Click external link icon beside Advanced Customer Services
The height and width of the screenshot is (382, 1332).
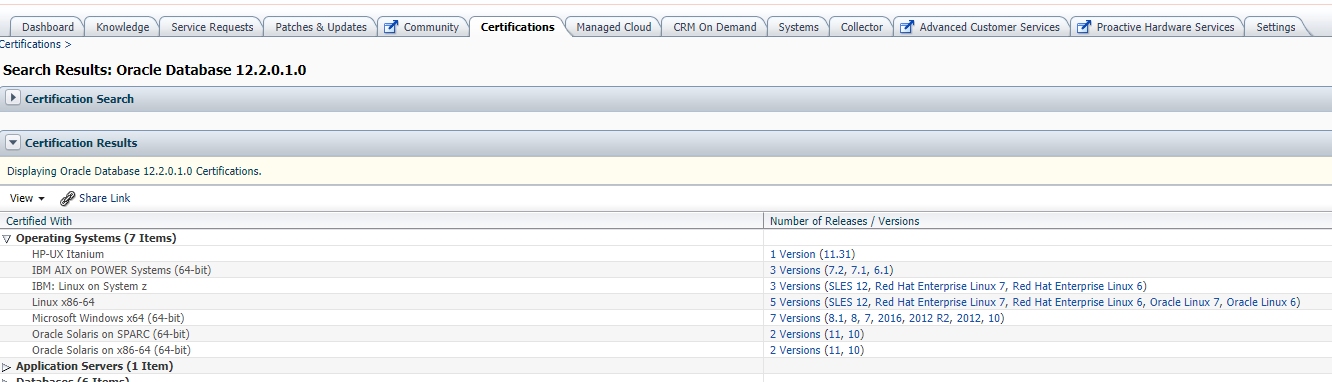[x=907, y=27]
